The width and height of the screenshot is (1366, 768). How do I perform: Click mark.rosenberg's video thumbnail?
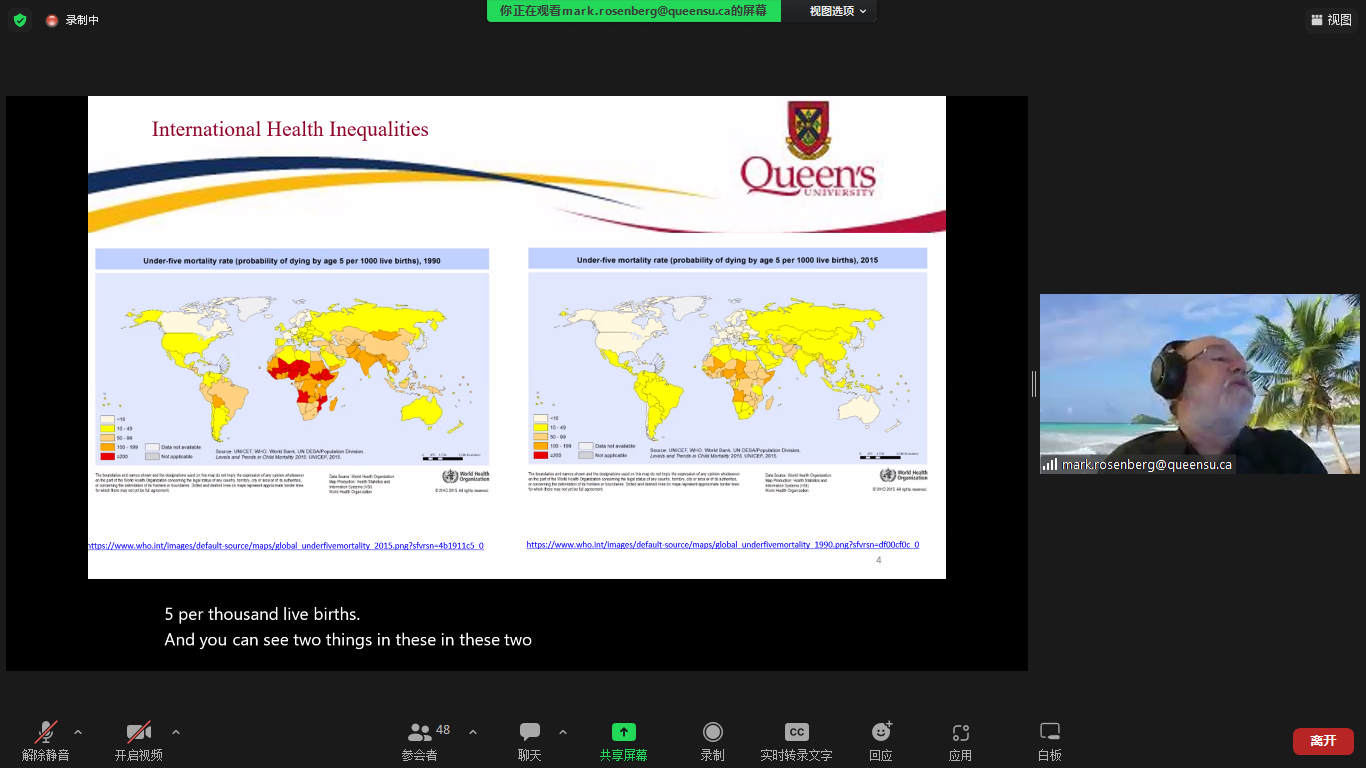(1199, 383)
